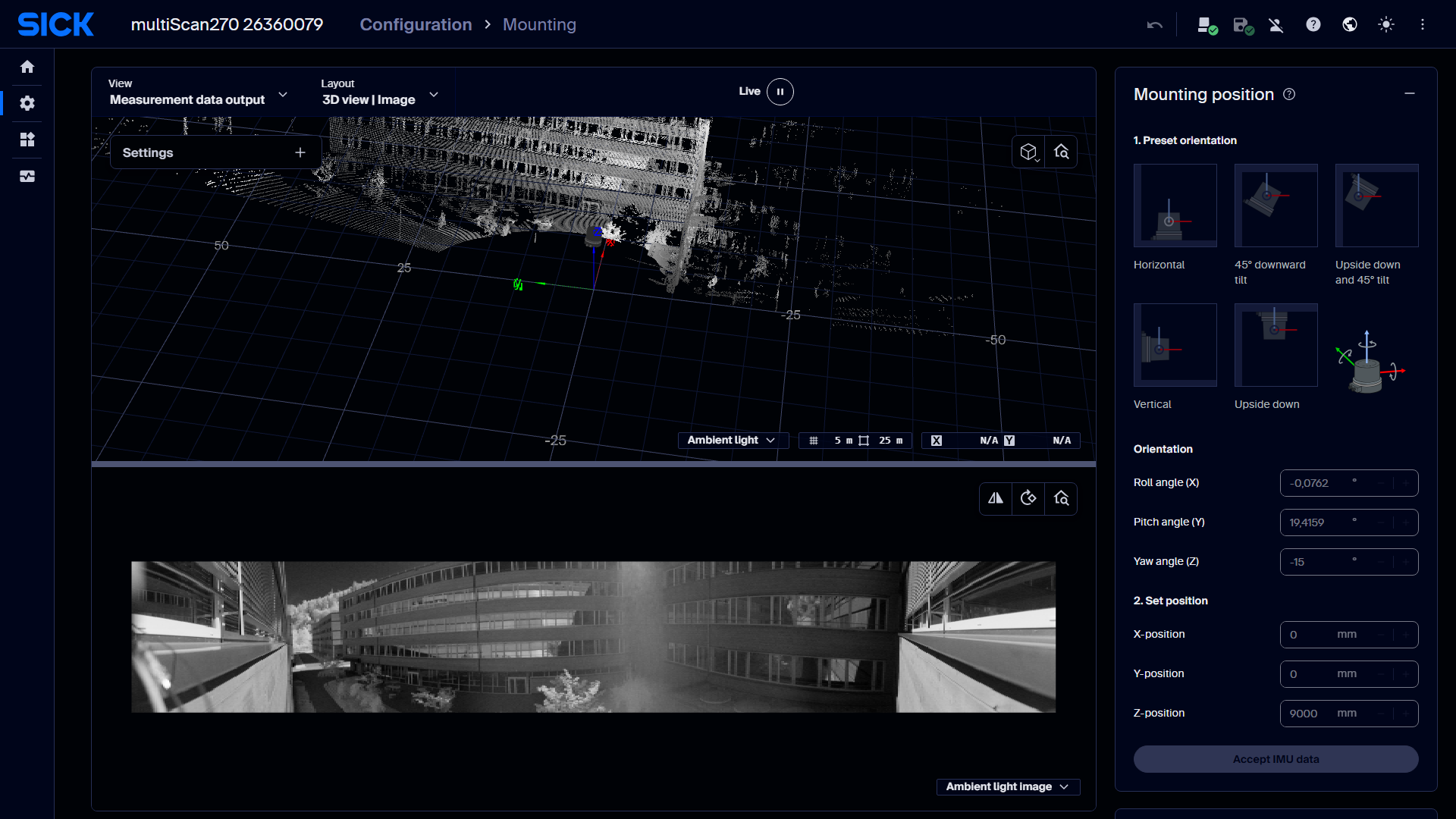Select Upside down and 45° tilt preset
Image resolution: width=1456 pixels, height=819 pixels.
click(x=1377, y=206)
